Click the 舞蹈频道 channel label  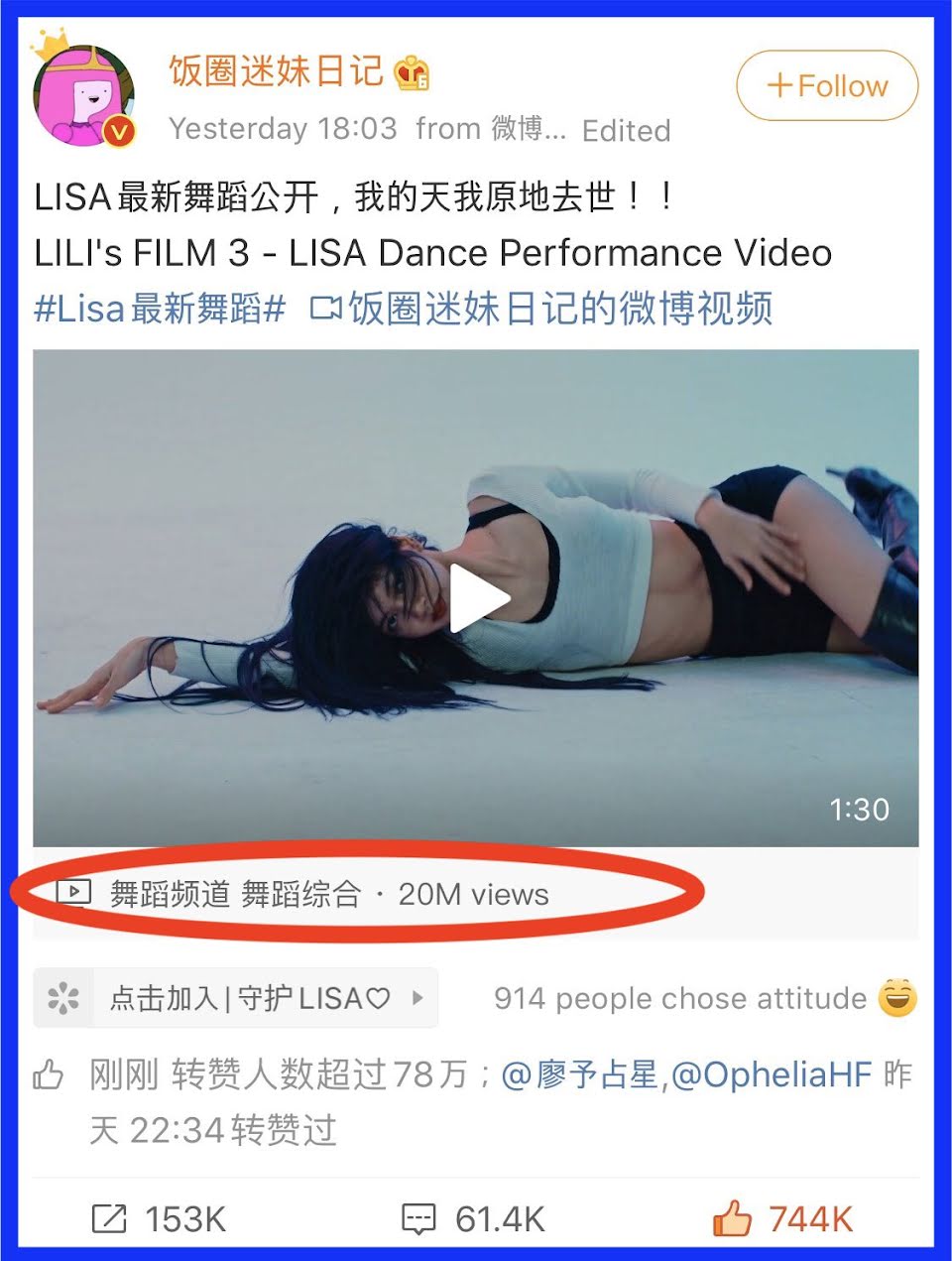coord(170,894)
